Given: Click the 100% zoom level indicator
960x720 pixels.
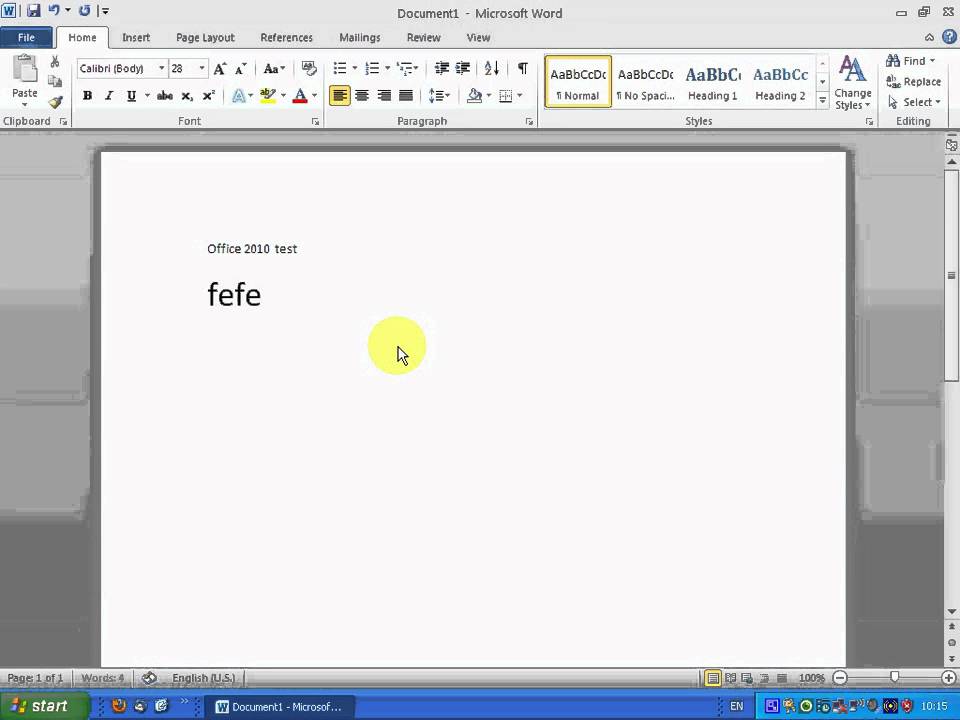Looking at the screenshot, I should [811, 678].
